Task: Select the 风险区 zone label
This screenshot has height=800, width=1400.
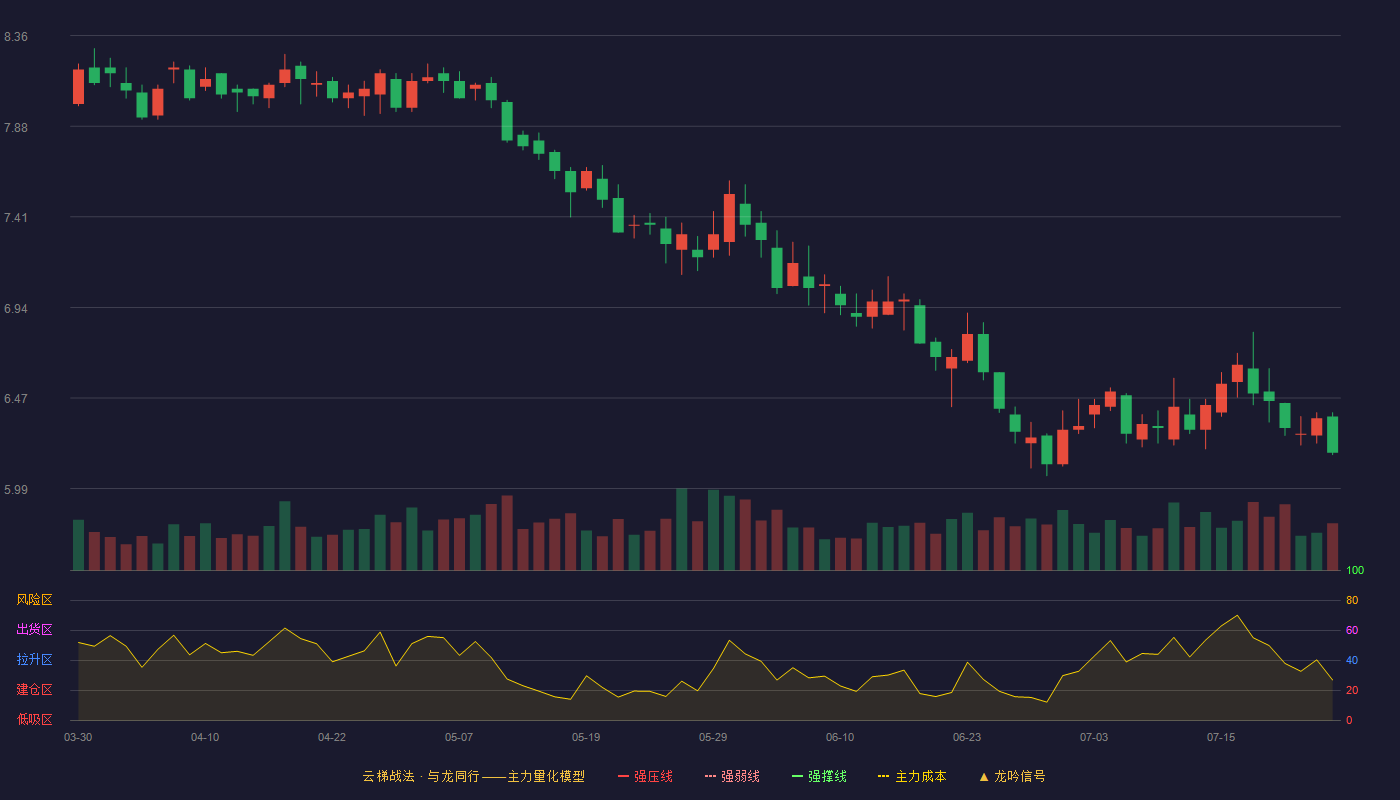Action: point(34,600)
